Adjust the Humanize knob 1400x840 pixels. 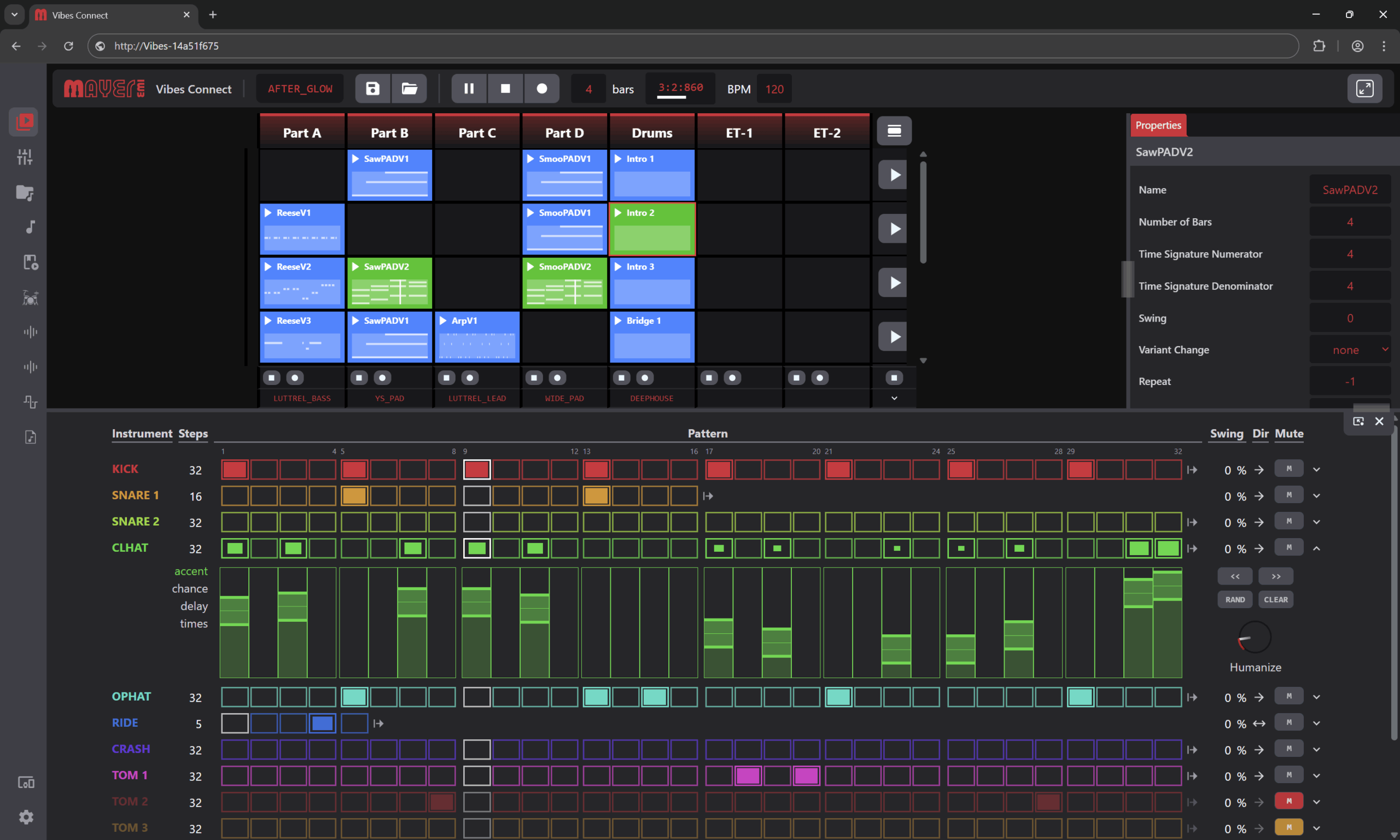(x=1255, y=637)
